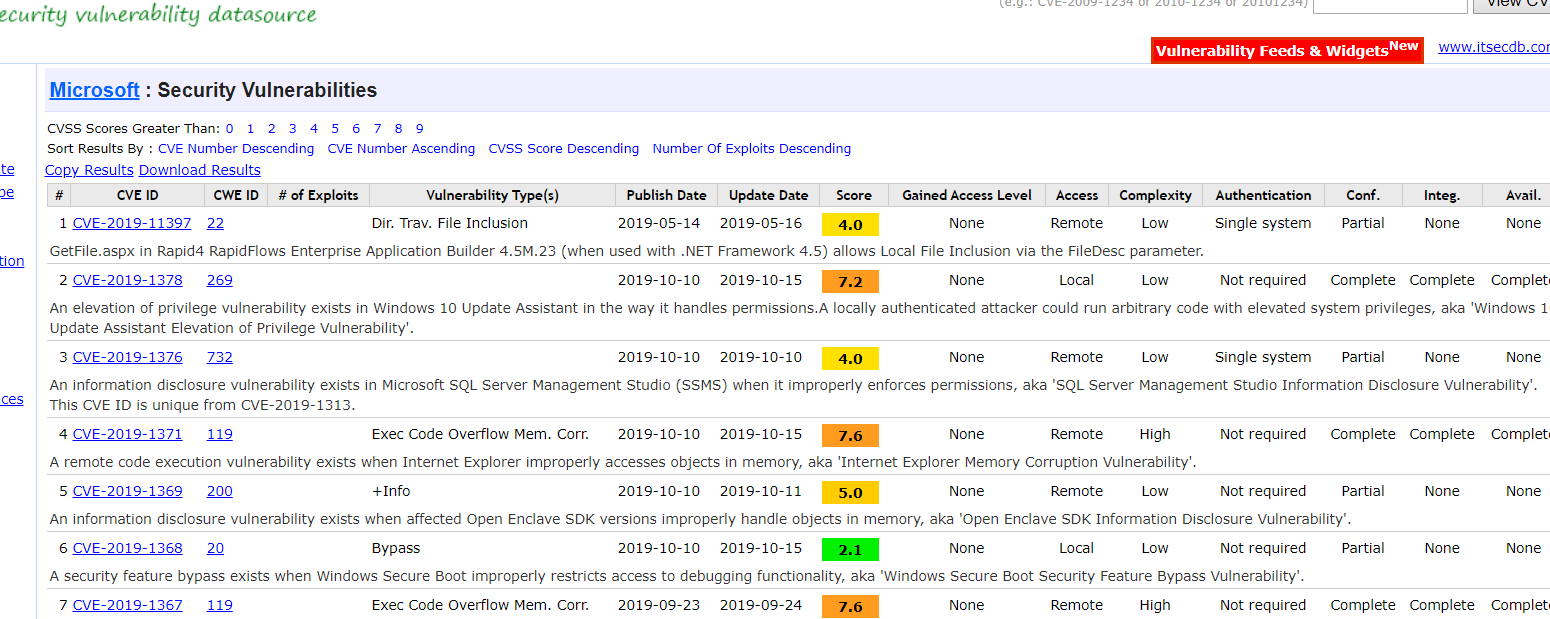
Task: Click the Conf. column header
Action: coord(1363,195)
